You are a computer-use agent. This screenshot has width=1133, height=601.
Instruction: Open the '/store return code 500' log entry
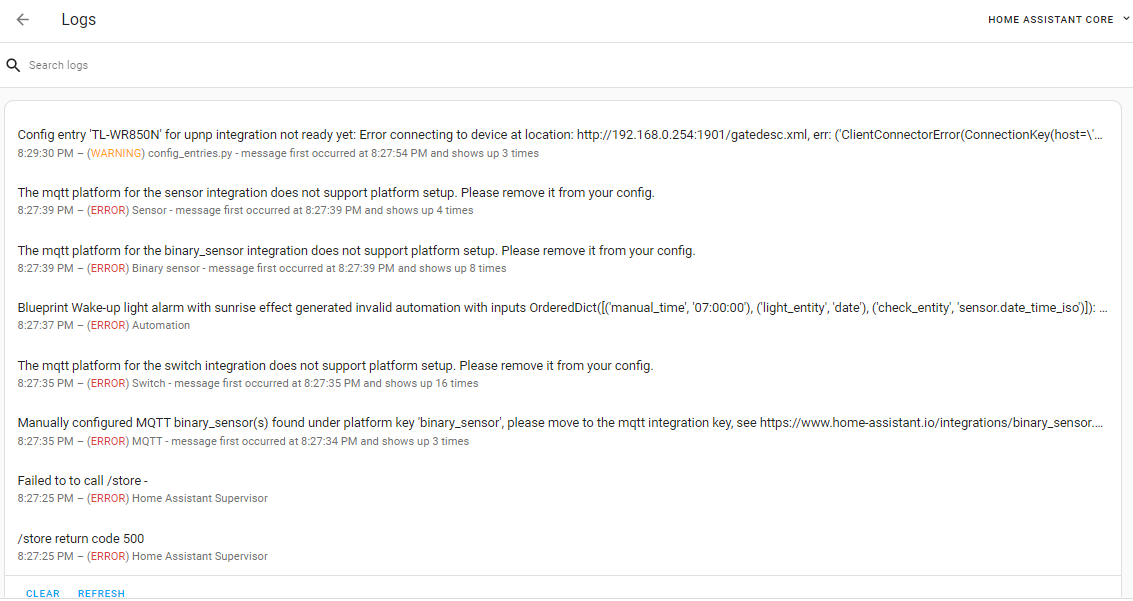[81, 539]
